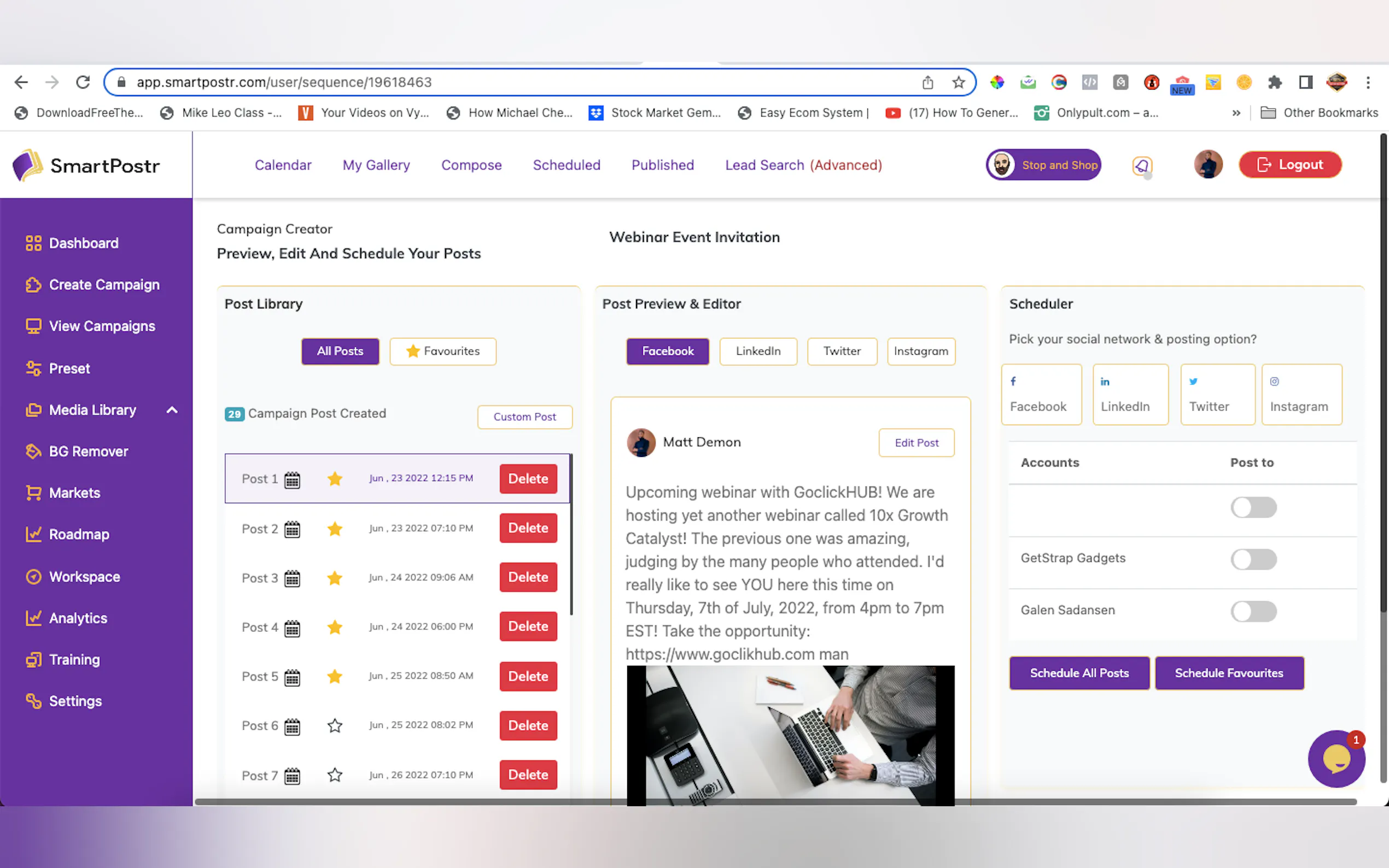
Task: Click Schedule All Posts button
Action: (x=1079, y=673)
